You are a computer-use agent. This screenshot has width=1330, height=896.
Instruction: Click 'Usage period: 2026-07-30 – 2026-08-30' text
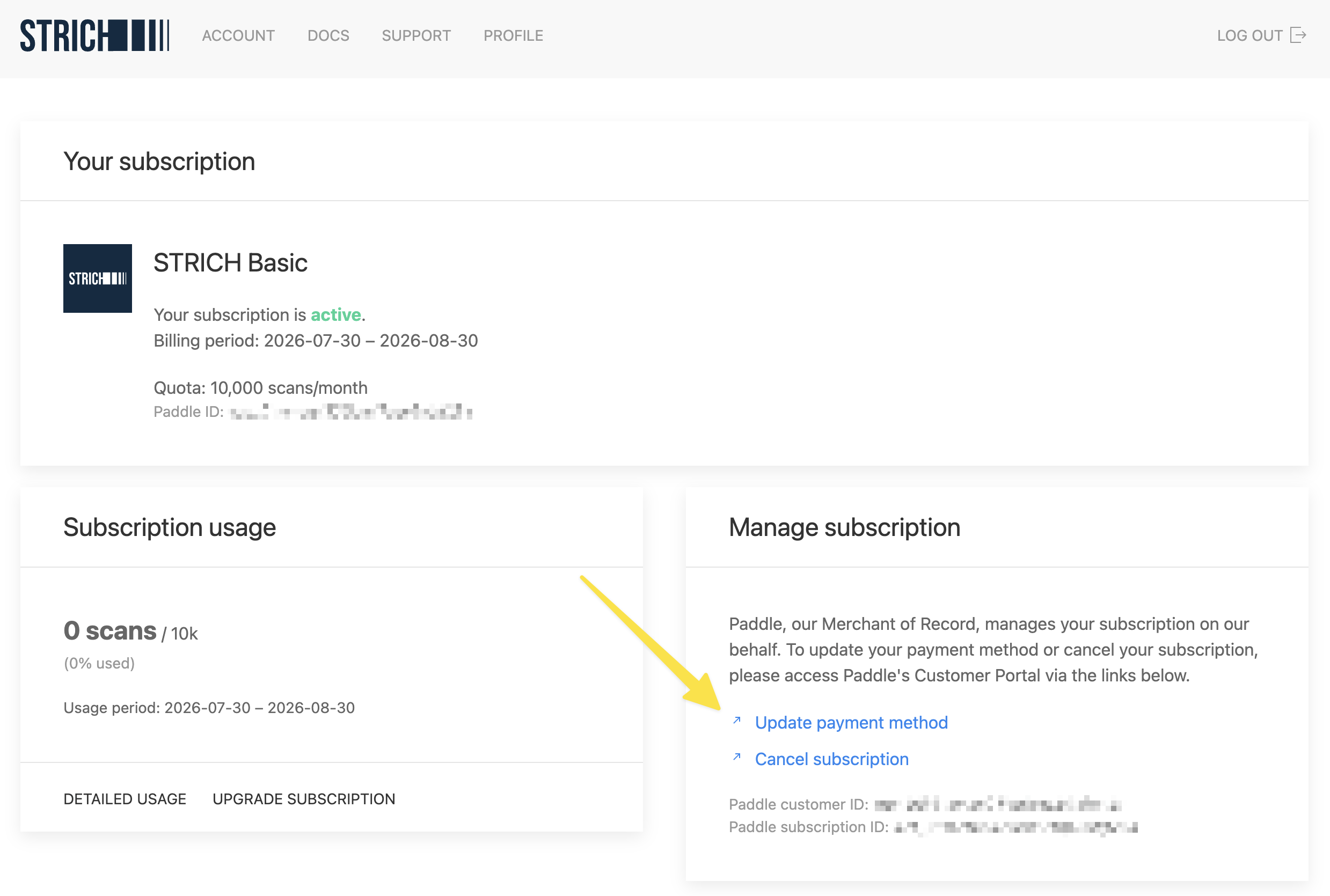click(209, 708)
